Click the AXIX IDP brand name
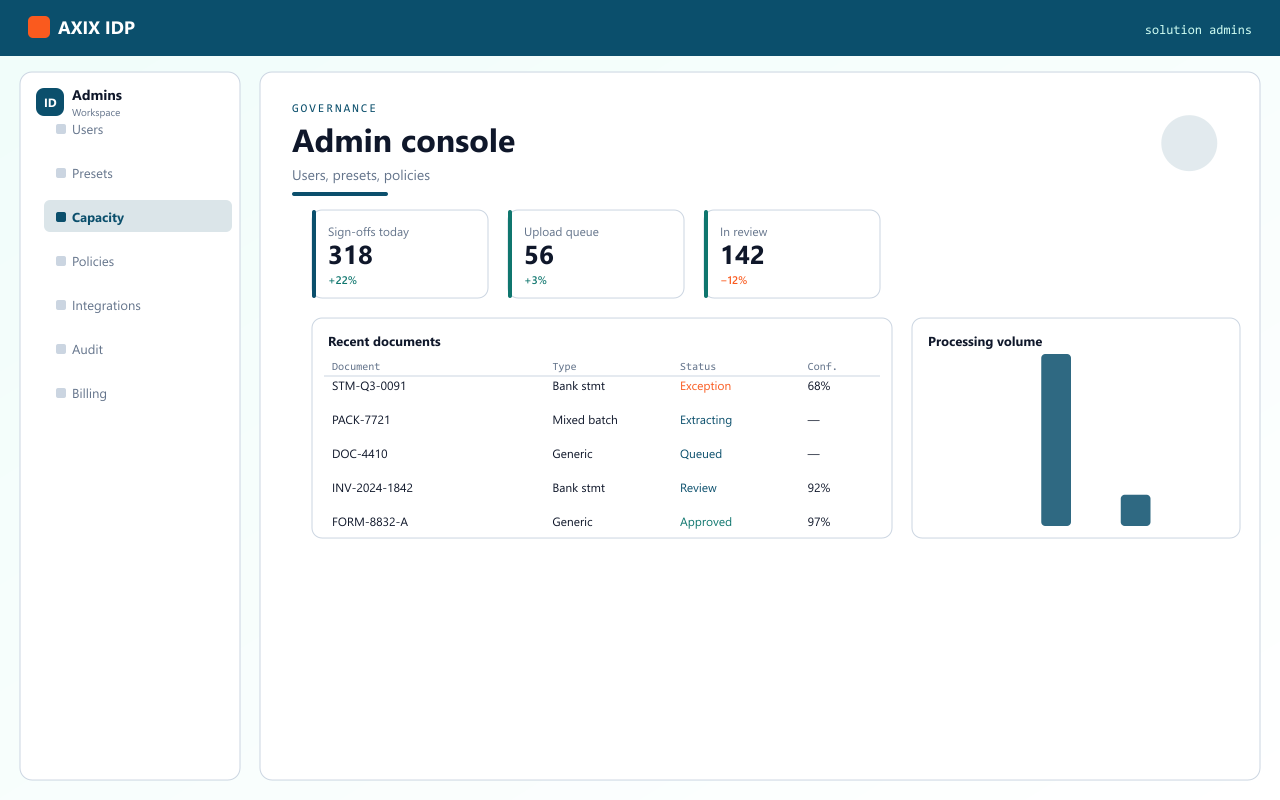 point(96,28)
